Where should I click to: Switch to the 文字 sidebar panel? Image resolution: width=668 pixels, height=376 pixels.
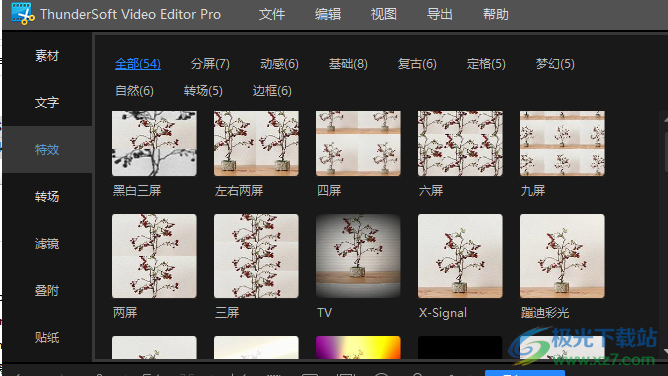pyautogui.click(x=47, y=103)
